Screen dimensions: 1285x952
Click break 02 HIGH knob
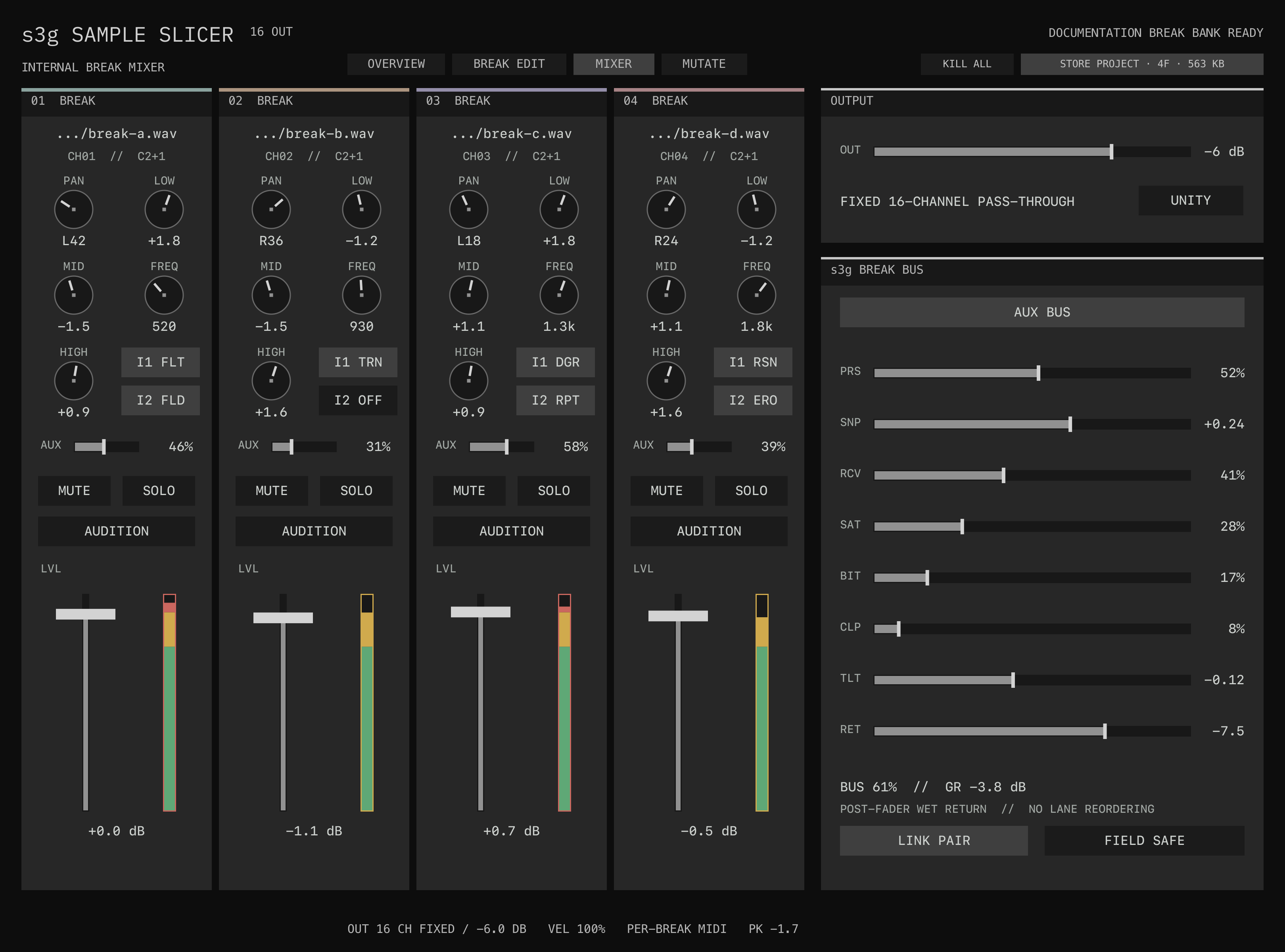click(x=271, y=381)
